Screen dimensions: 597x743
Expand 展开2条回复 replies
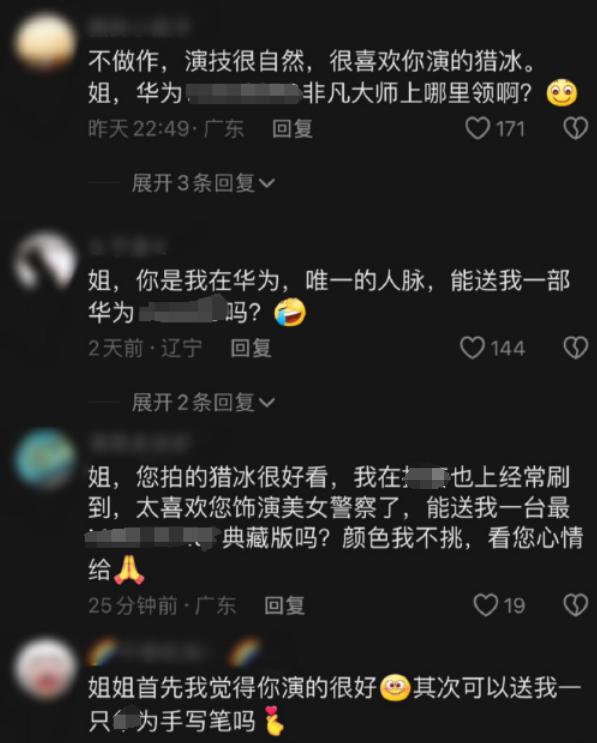204,402
